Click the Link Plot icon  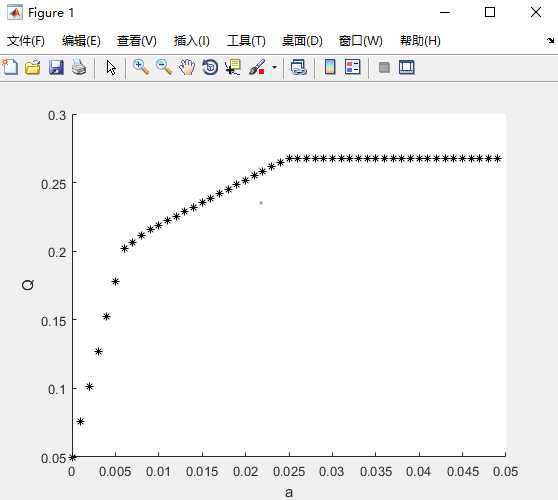click(x=298, y=67)
